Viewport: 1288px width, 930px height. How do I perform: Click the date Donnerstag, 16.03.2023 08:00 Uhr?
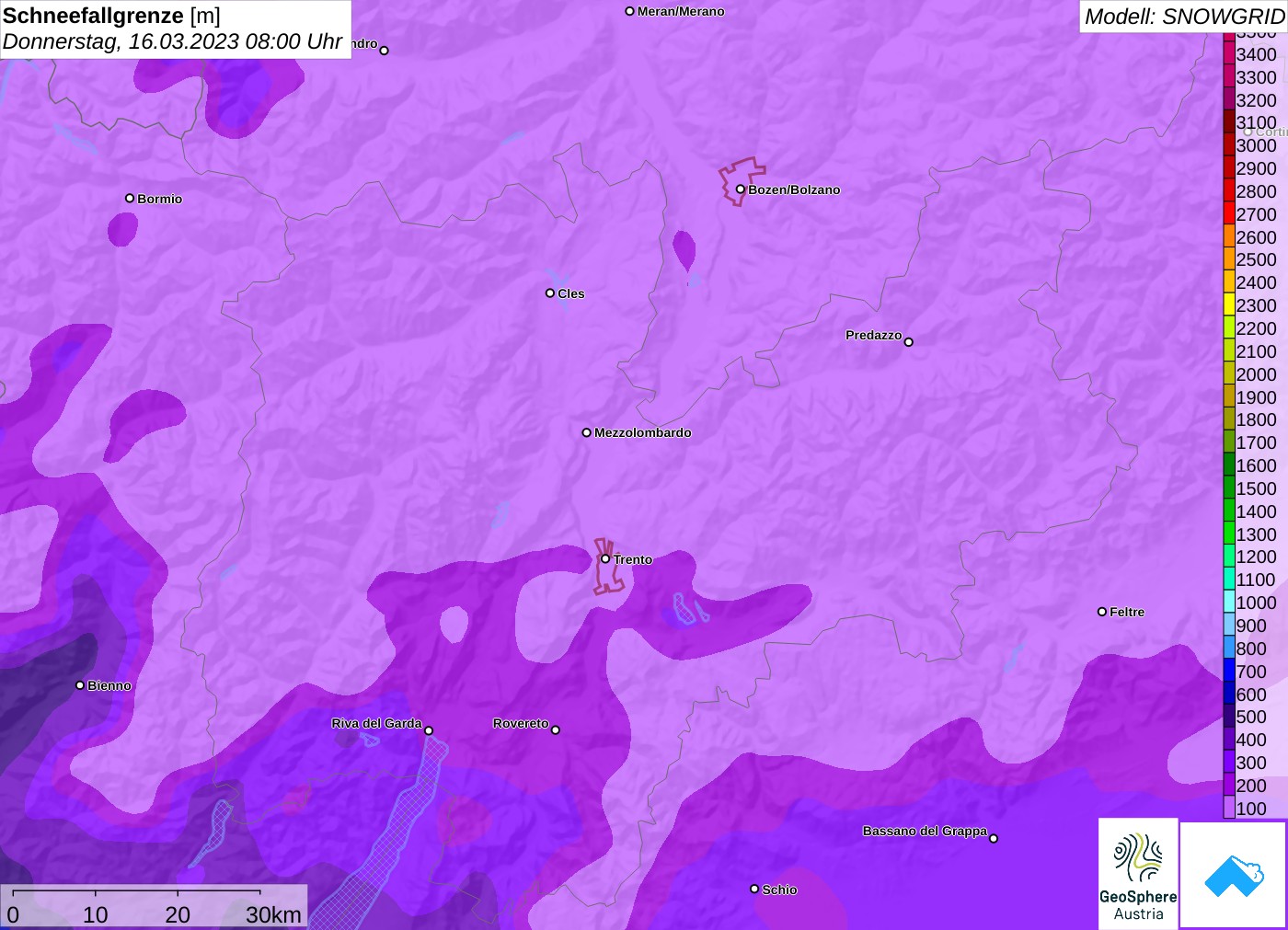pos(173,41)
